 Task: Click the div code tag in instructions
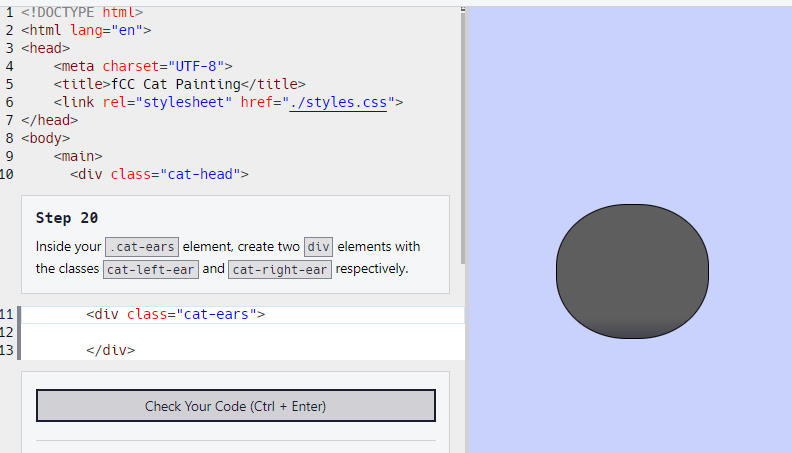tap(318, 247)
